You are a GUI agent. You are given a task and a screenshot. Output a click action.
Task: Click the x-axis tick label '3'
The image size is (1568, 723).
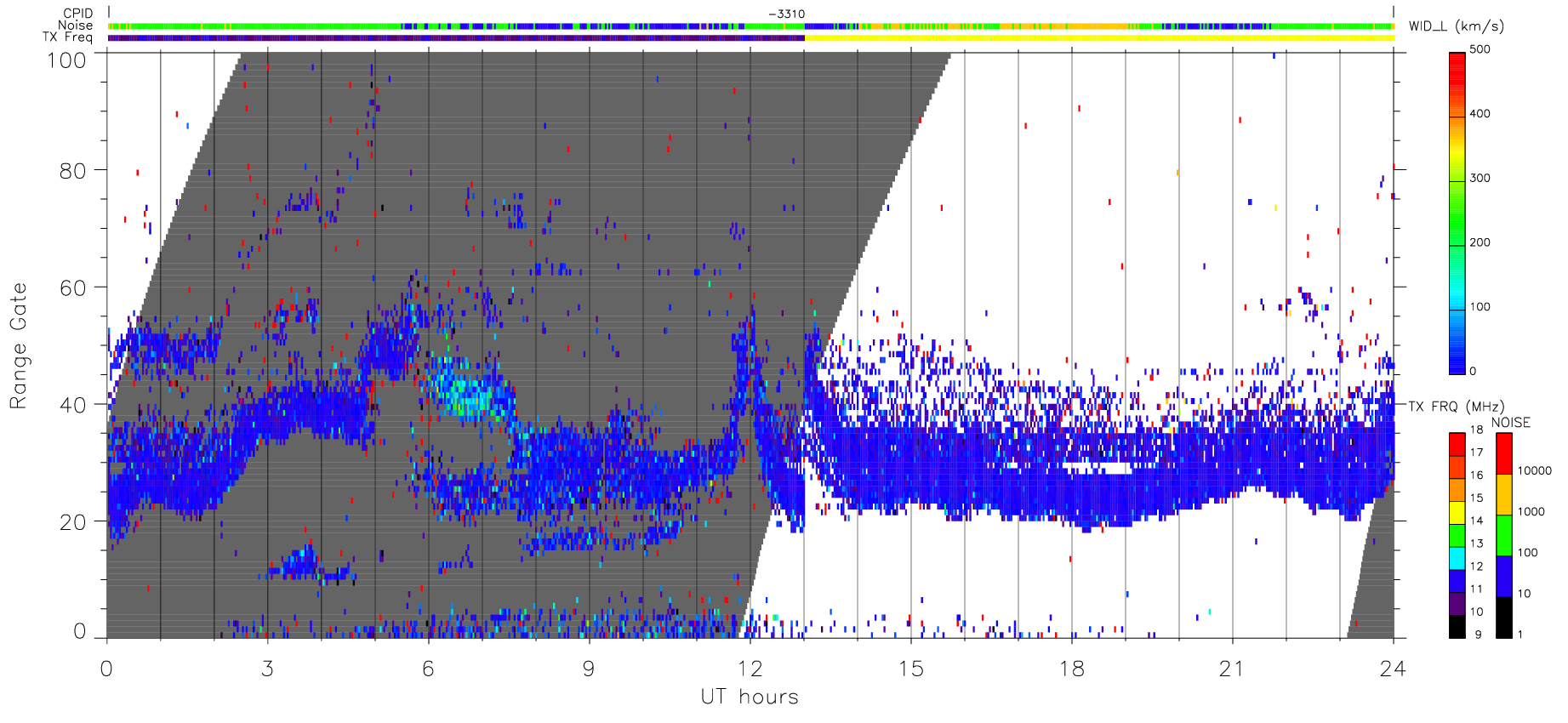pyautogui.click(x=267, y=669)
